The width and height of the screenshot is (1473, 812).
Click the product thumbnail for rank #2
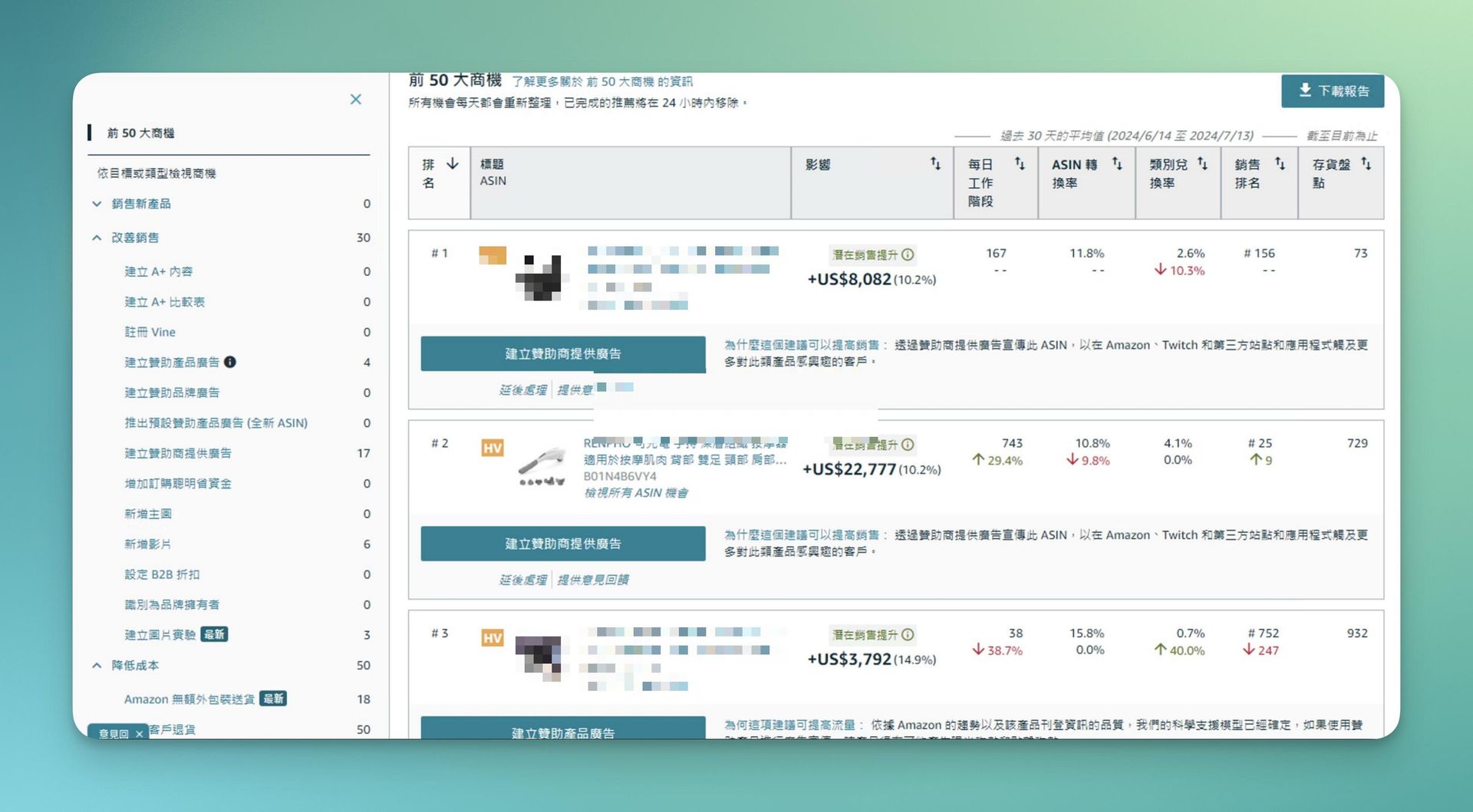(542, 466)
